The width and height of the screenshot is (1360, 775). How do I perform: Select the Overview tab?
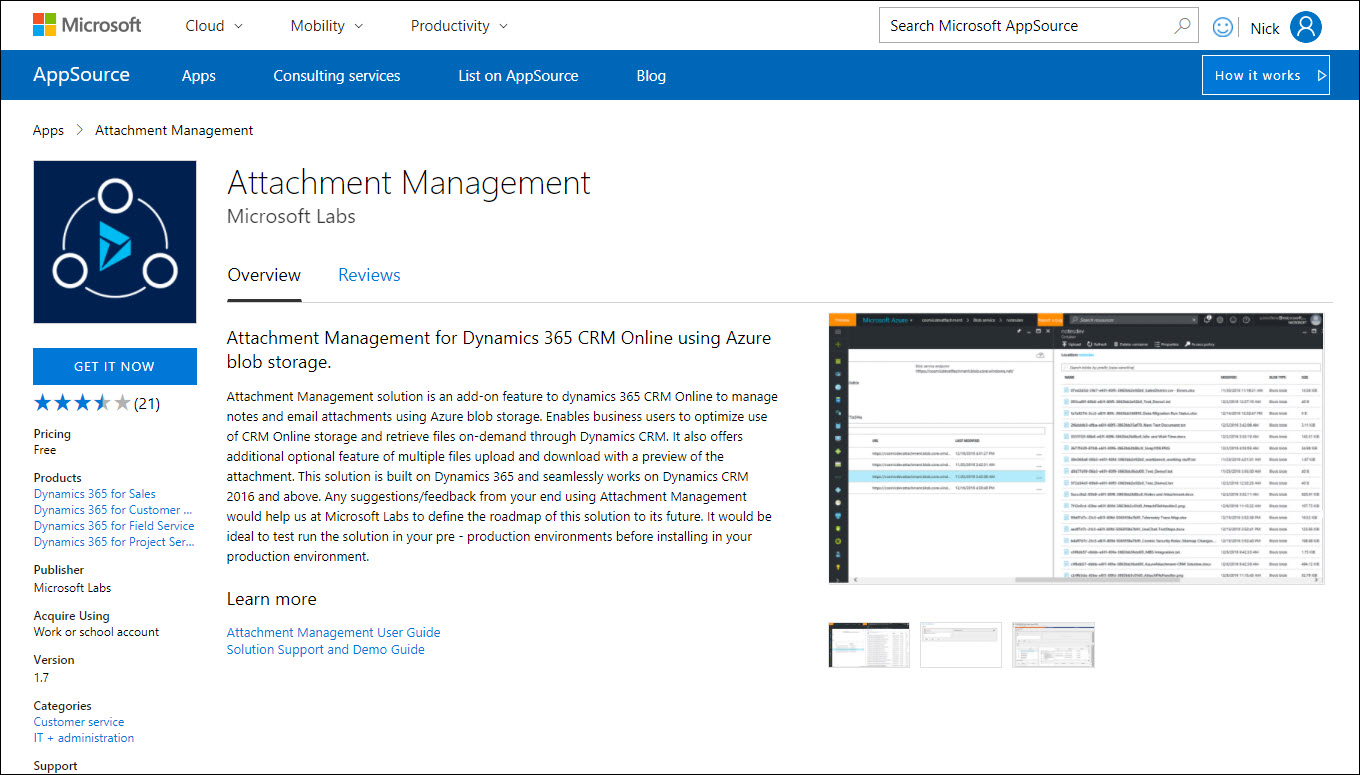(264, 274)
